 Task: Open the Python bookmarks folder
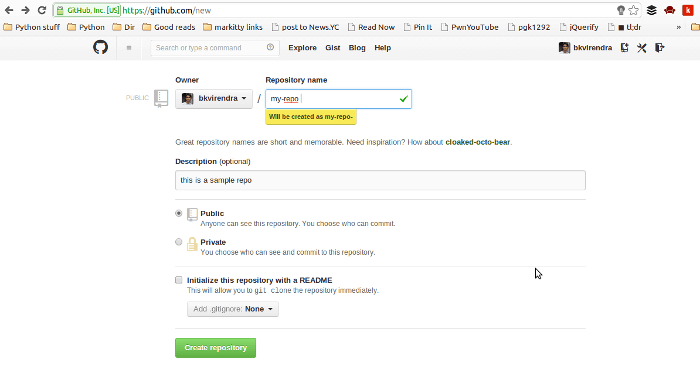click(86, 27)
